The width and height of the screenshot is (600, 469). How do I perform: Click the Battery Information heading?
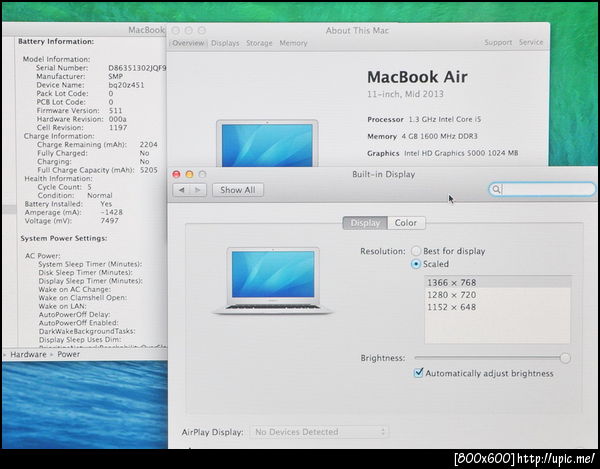point(56,41)
